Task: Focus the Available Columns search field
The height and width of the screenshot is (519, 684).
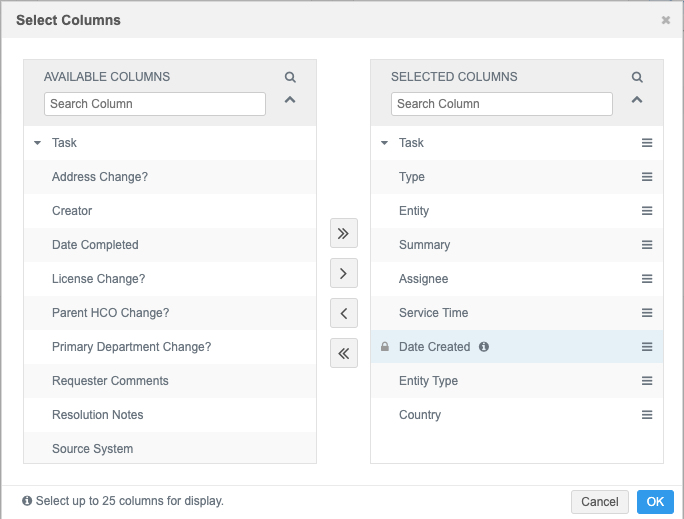Action: point(155,104)
